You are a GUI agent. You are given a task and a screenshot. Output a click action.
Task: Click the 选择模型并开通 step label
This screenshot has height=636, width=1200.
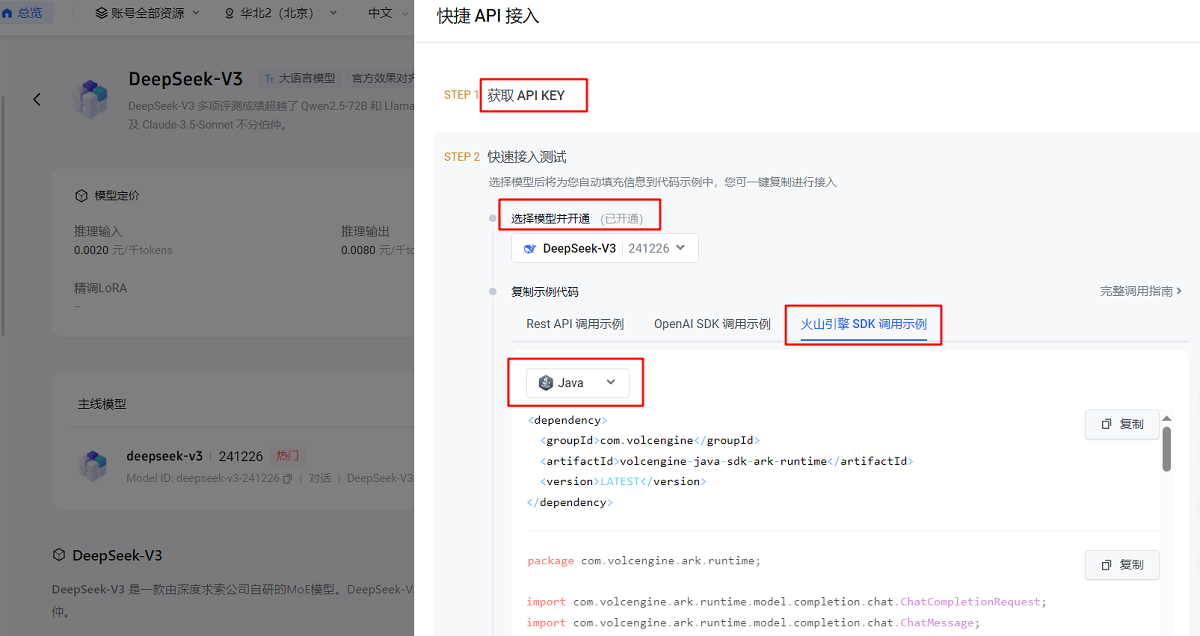(551, 218)
